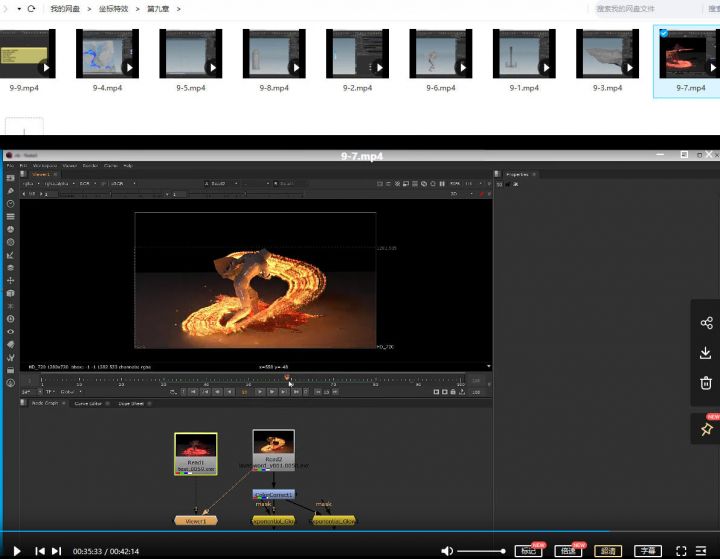720x559 pixels.
Task: Switch to the Node Graph tab
Action: [x=45, y=403]
